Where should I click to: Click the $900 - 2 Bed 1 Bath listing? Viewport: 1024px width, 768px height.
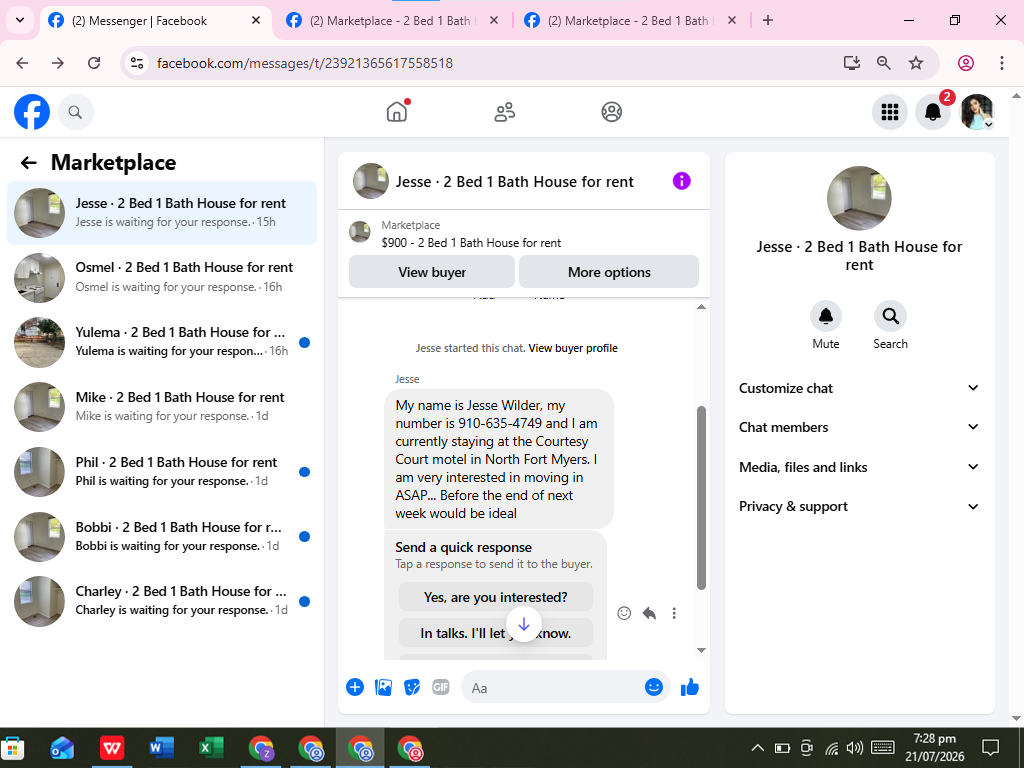point(471,243)
